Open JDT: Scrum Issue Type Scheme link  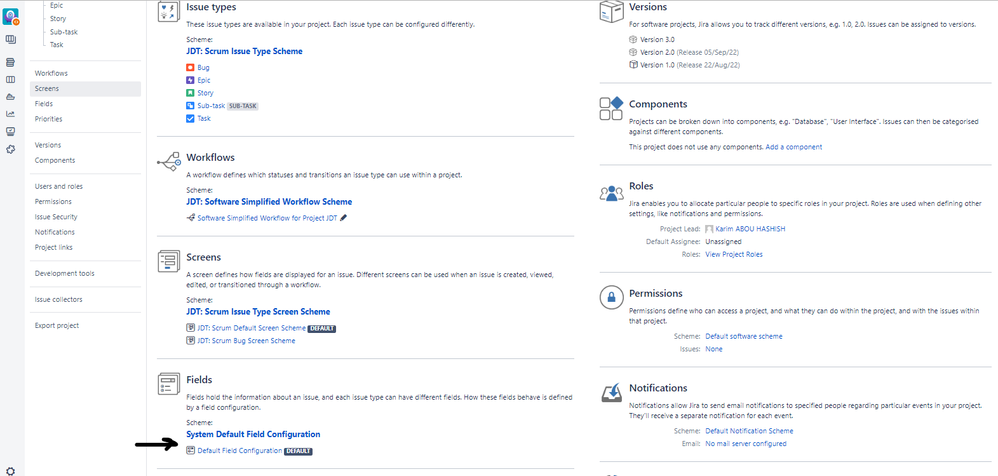(x=244, y=51)
